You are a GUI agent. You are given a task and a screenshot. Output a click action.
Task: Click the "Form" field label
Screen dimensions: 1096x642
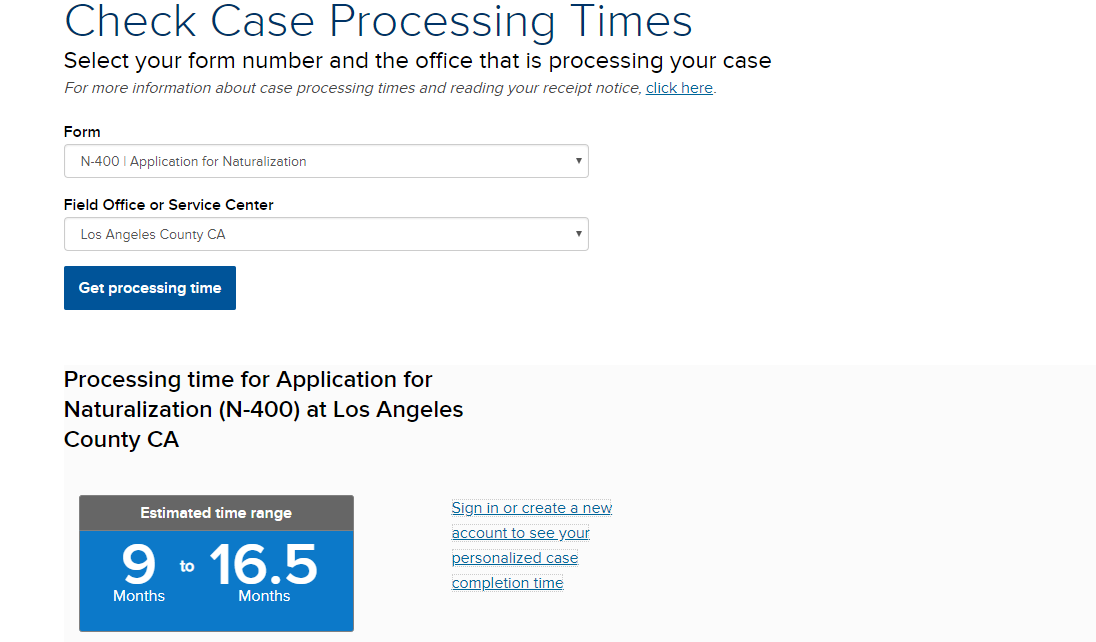click(82, 132)
